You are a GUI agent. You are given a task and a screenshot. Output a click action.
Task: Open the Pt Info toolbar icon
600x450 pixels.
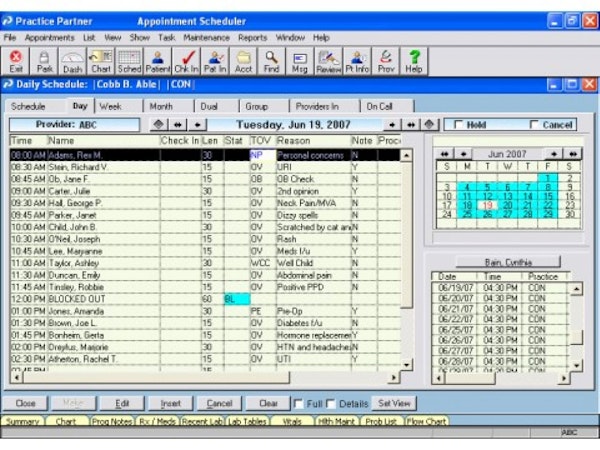click(x=357, y=61)
